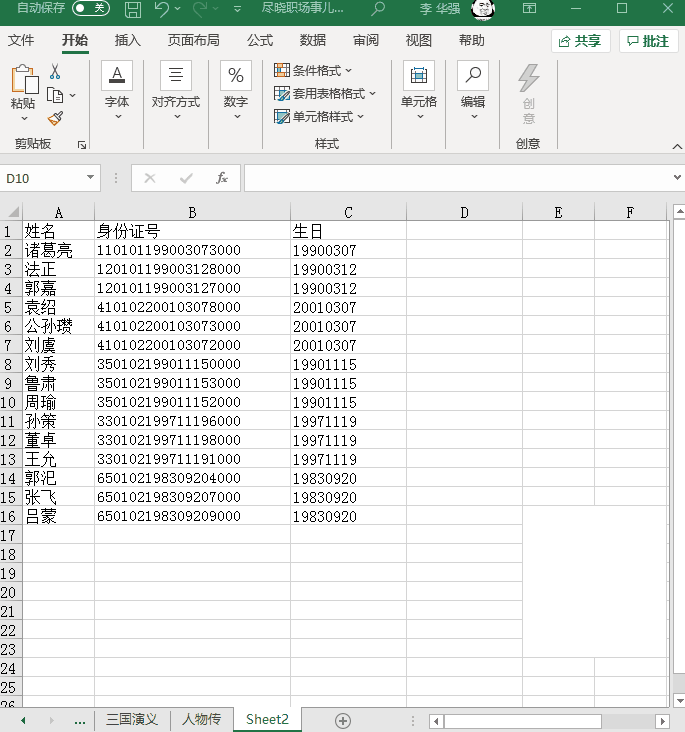The width and height of the screenshot is (685, 732).
Task: Switch to the 人物传 sheet tab
Action: coord(201,719)
